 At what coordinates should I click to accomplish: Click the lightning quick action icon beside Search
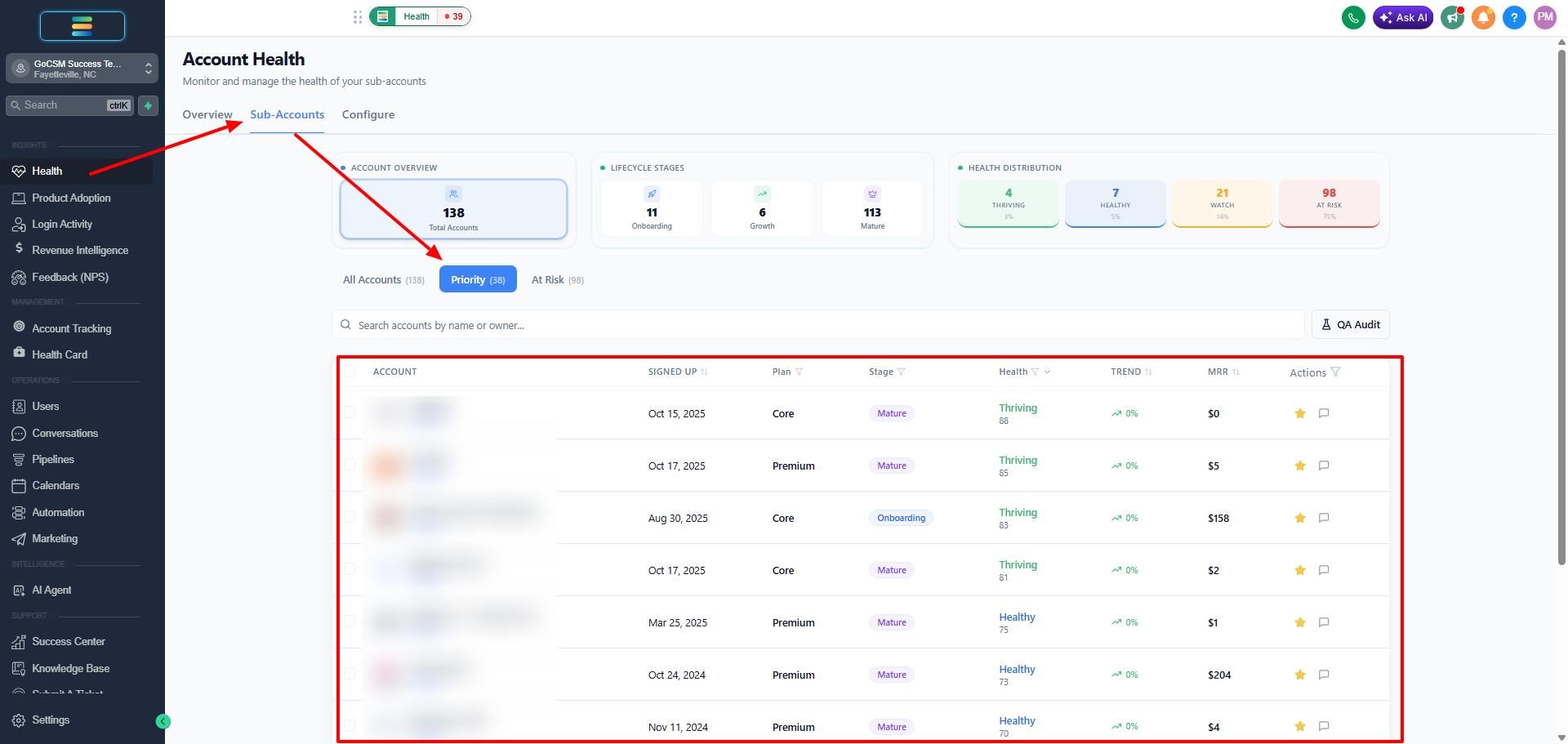(x=148, y=105)
